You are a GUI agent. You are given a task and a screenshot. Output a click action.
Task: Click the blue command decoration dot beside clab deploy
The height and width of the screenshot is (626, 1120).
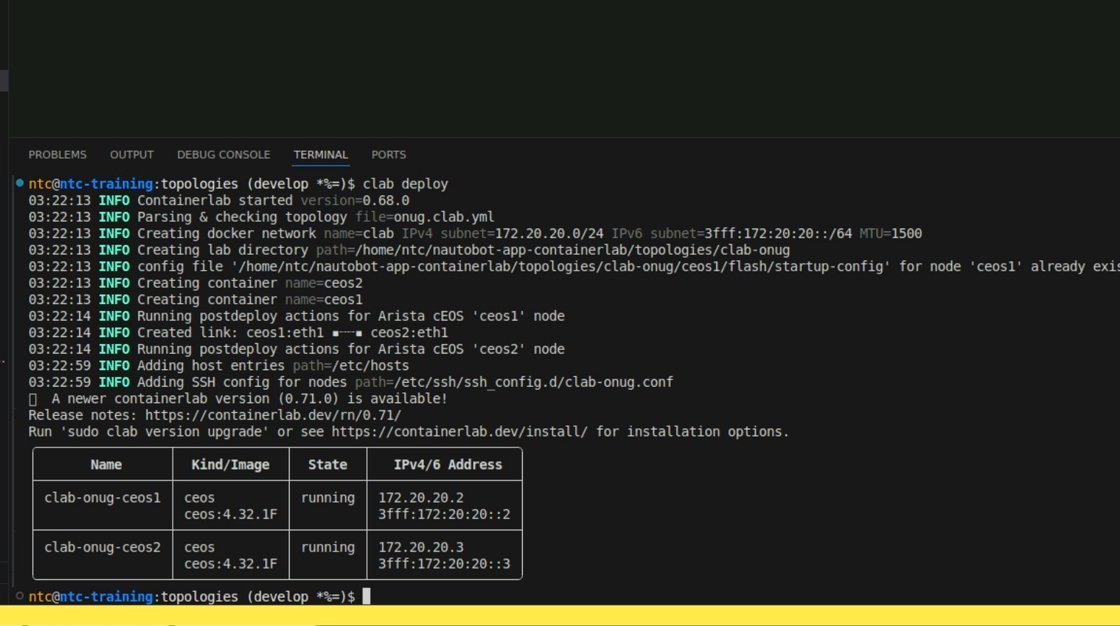pos(19,183)
